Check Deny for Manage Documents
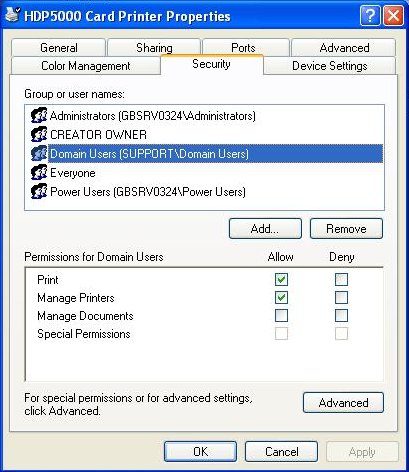Image resolution: width=409 pixels, height=472 pixels. [x=341, y=315]
